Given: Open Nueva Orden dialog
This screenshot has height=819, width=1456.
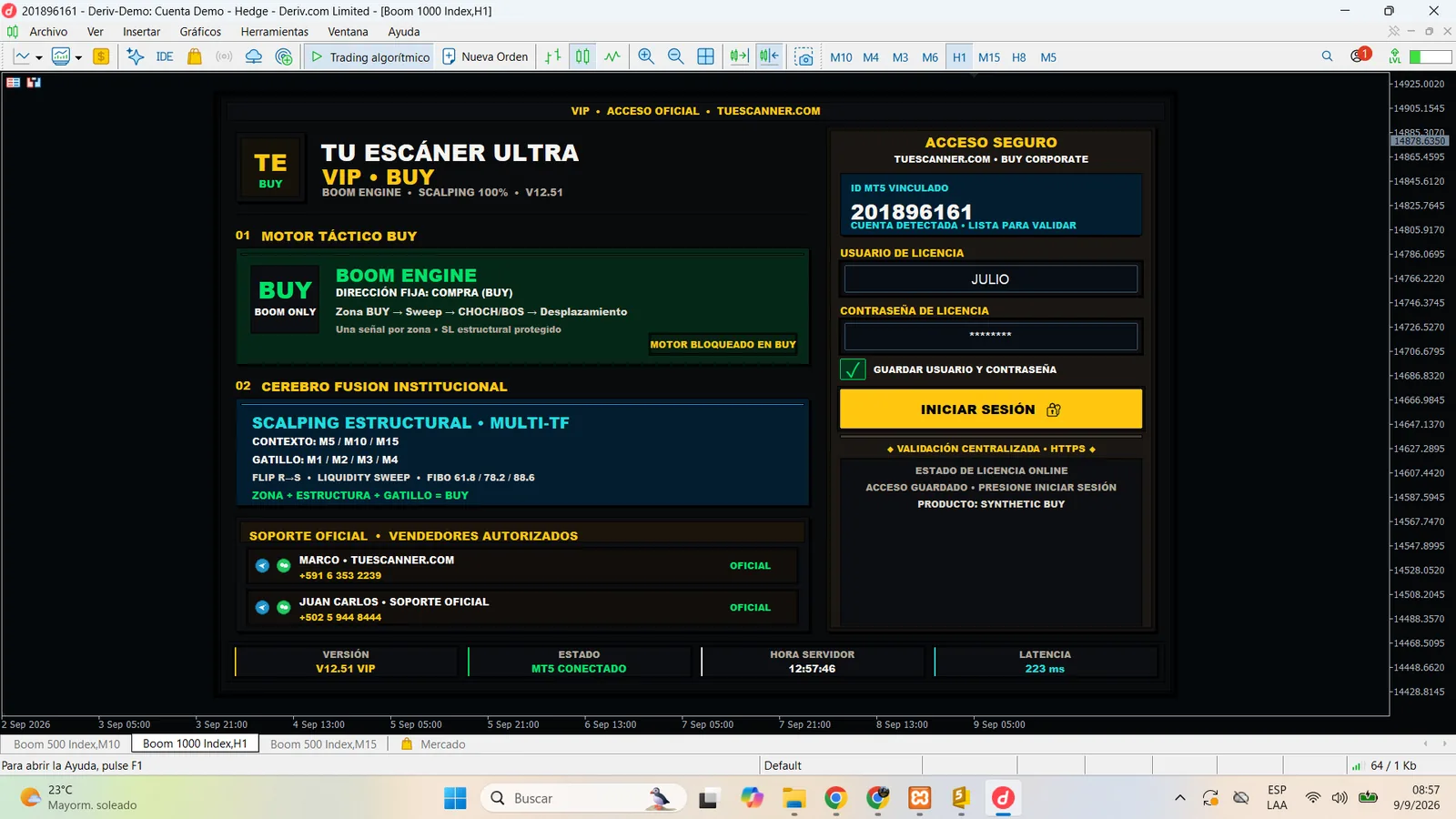Looking at the screenshot, I should (485, 56).
